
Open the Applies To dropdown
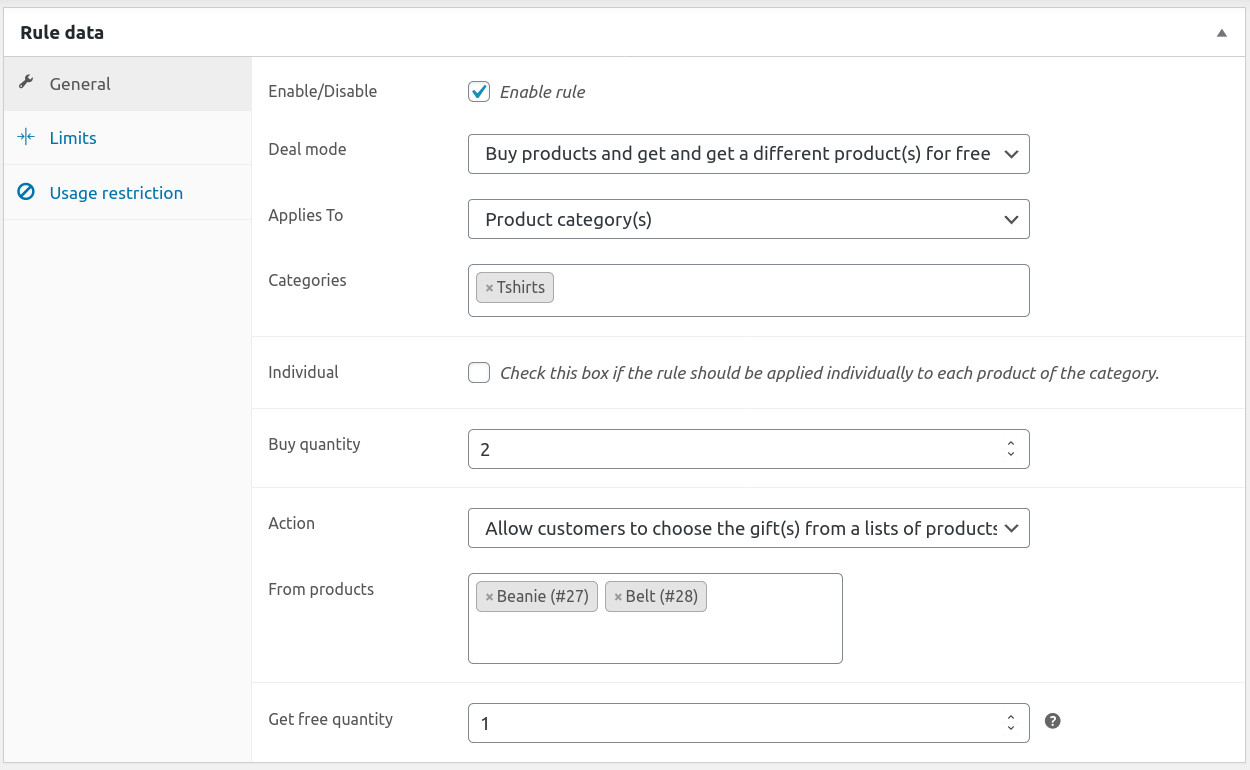point(748,220)
